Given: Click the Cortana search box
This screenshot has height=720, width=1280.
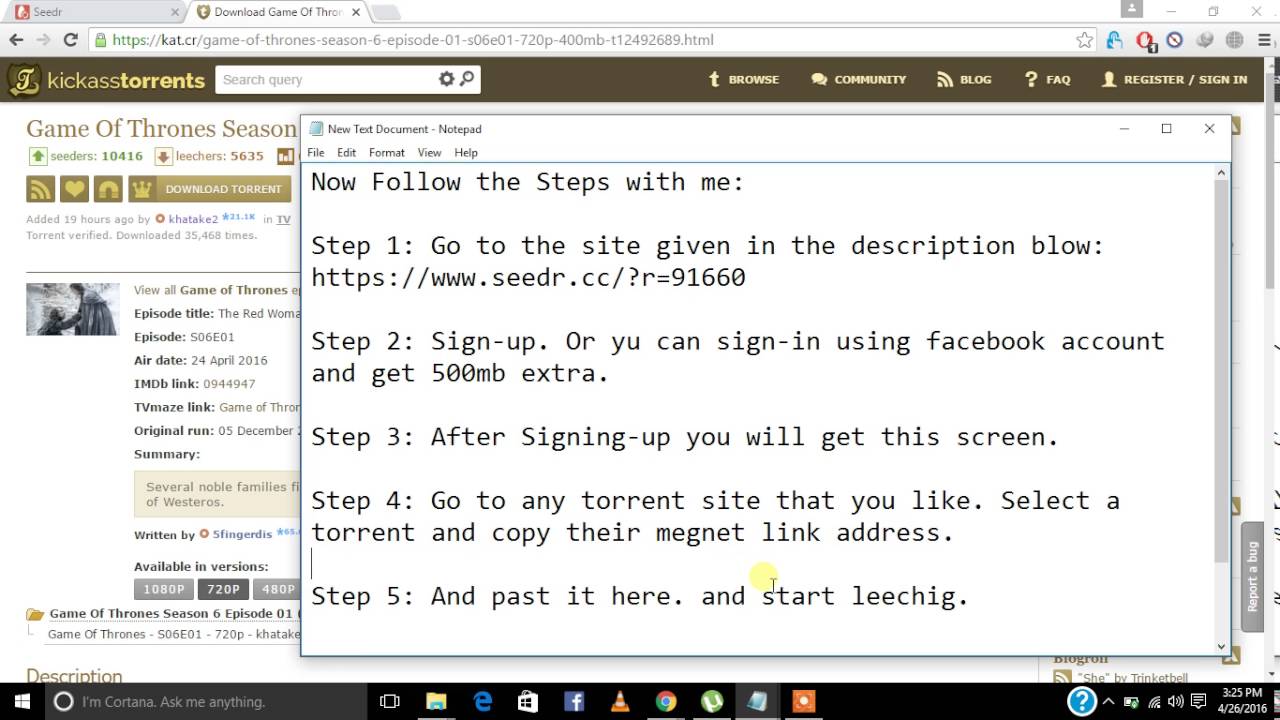Looking at the screenshot, I should (208, 702).
